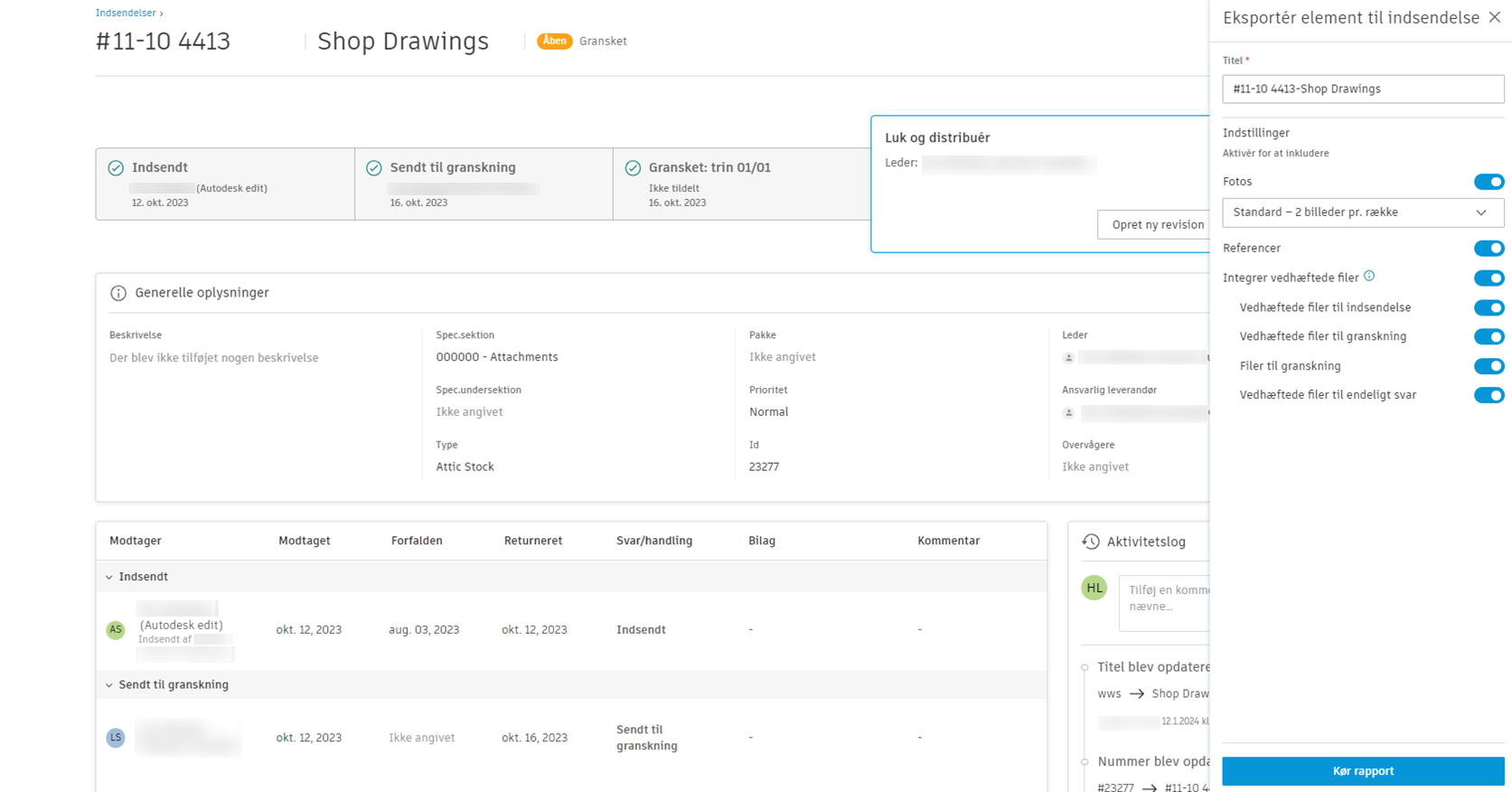Click the Aktivitetslog history clock icon

pyautogui.click(x=1091, y=542)
